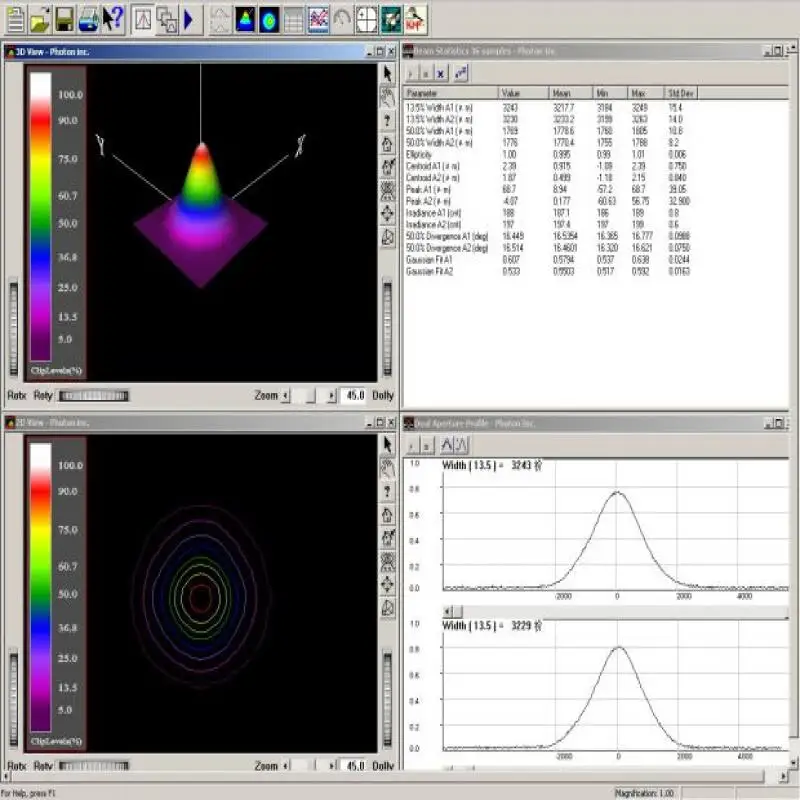This screenshot has width=800, height=800.
Task: Click home view icon in 2D View
Action: point(389,515)
